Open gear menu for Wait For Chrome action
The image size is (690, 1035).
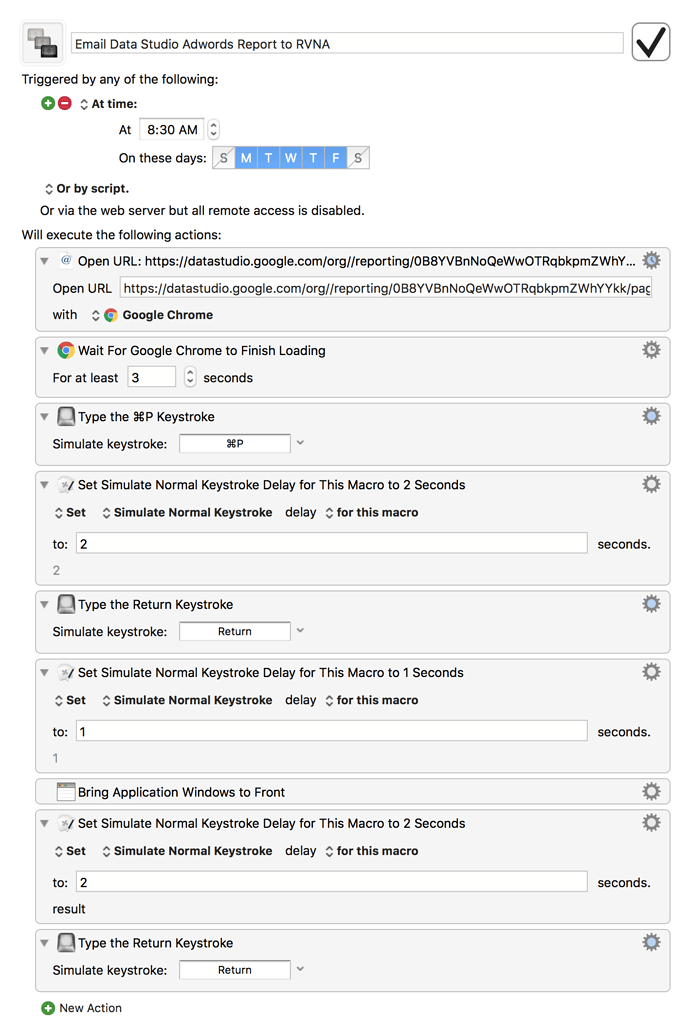pos(652,350)
